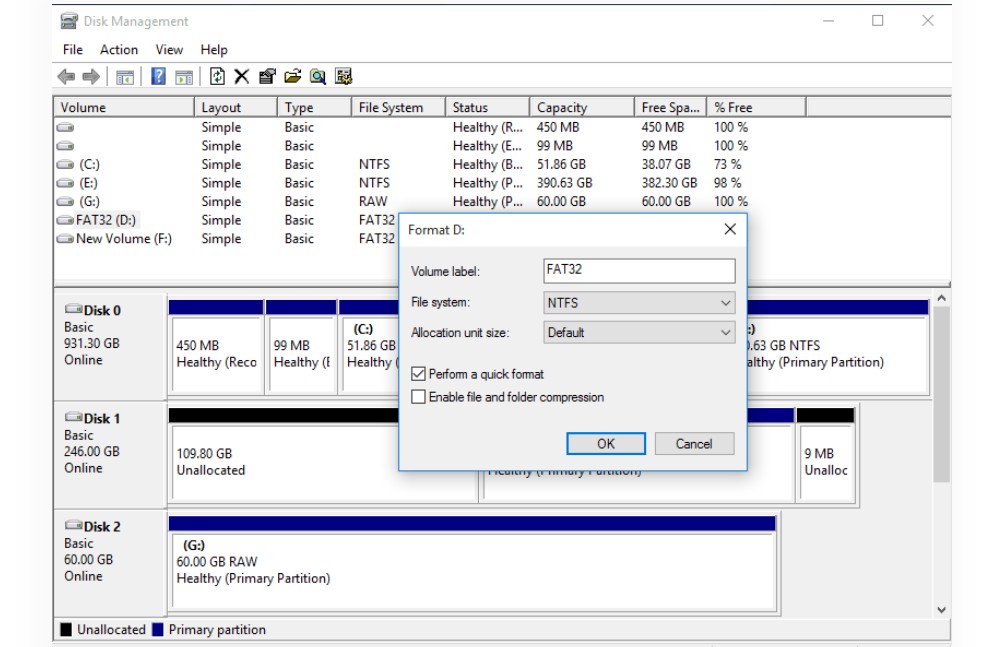Image resolution: width=994 pixels, height=647 pixels.
Task: Open the File menu
Action: (x=73, y=49)
